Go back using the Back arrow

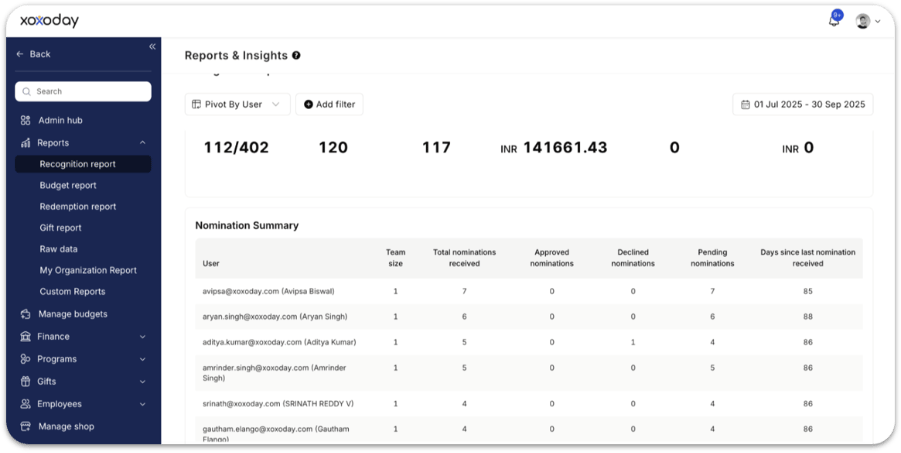point(33,54)
